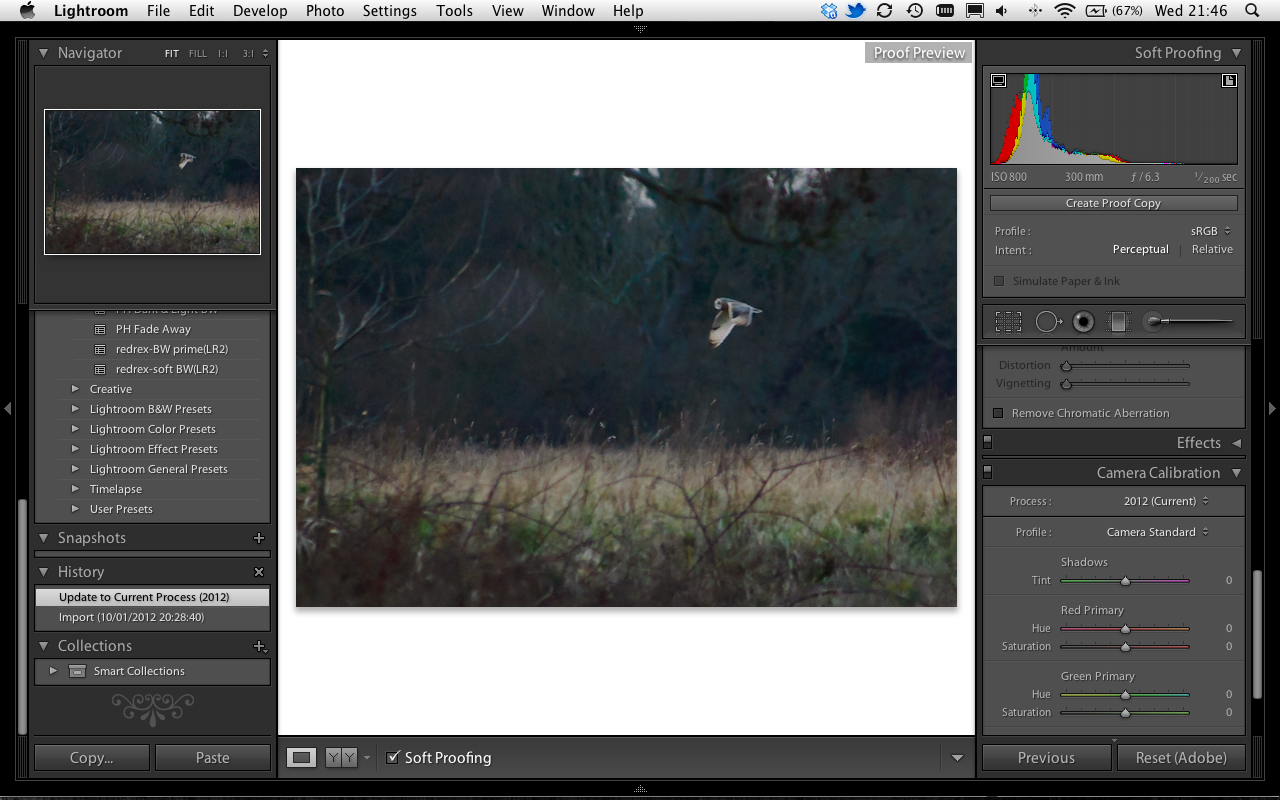Hide the left panel group arrow

[8, 408]
